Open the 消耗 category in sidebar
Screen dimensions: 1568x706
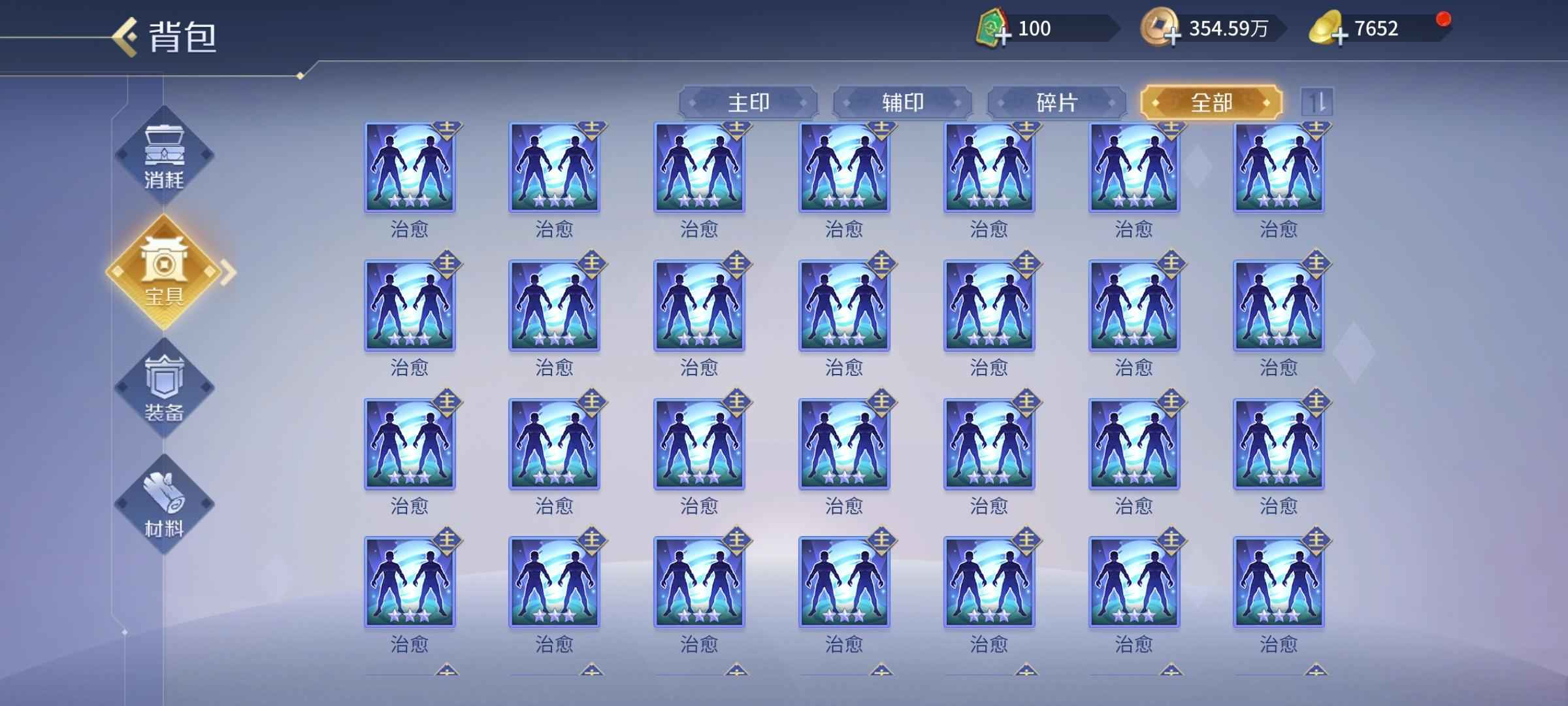click(x=164, y=156)
